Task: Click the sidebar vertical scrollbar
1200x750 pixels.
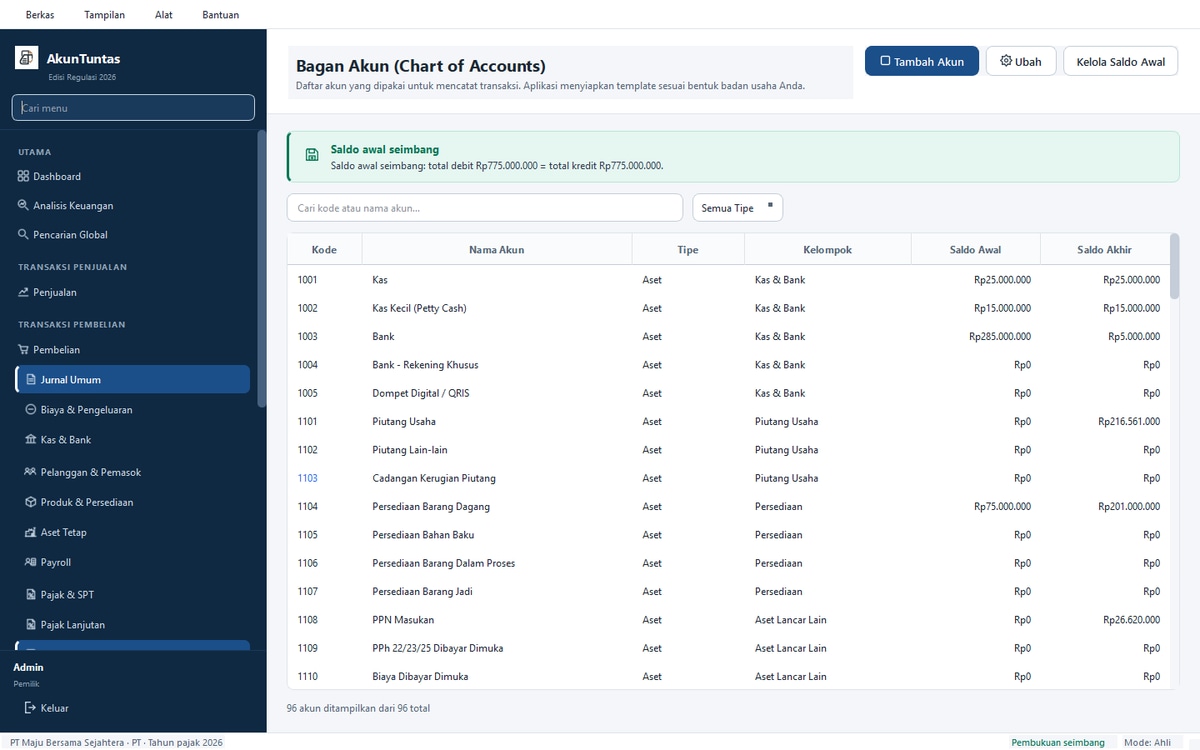Action: tap(261, 268)
